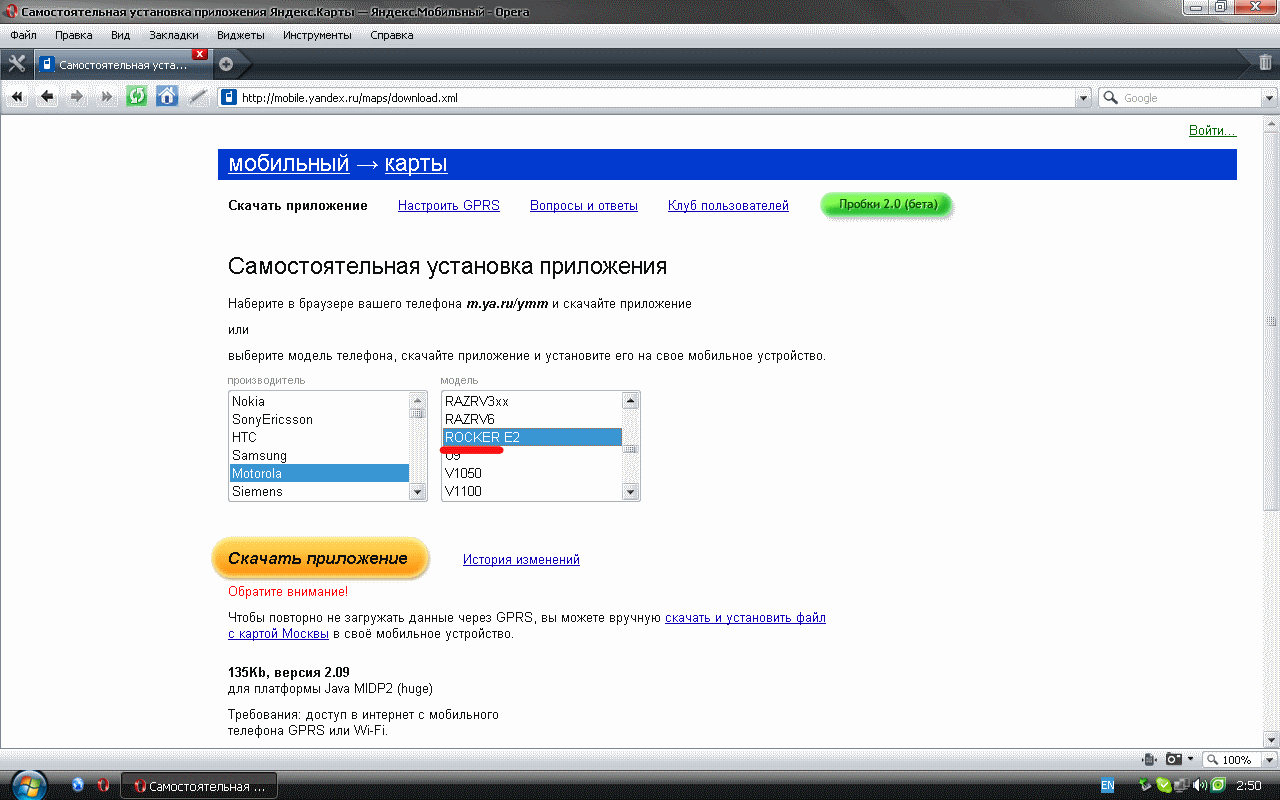Click the network connection tray icon
Image resolution: width=1280 pixels, height=800 pixels.
(x=1182, y=786)
